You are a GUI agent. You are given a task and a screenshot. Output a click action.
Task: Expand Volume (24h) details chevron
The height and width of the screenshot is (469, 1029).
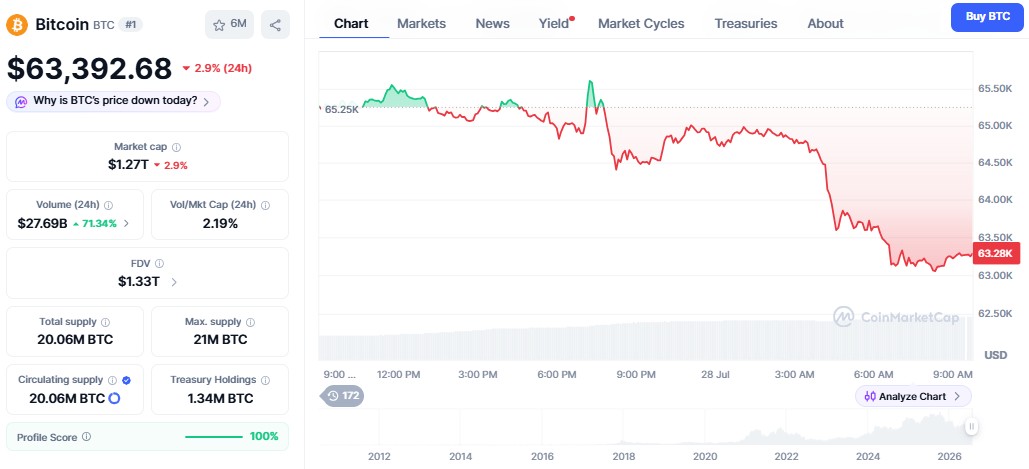tap(126, 224)
